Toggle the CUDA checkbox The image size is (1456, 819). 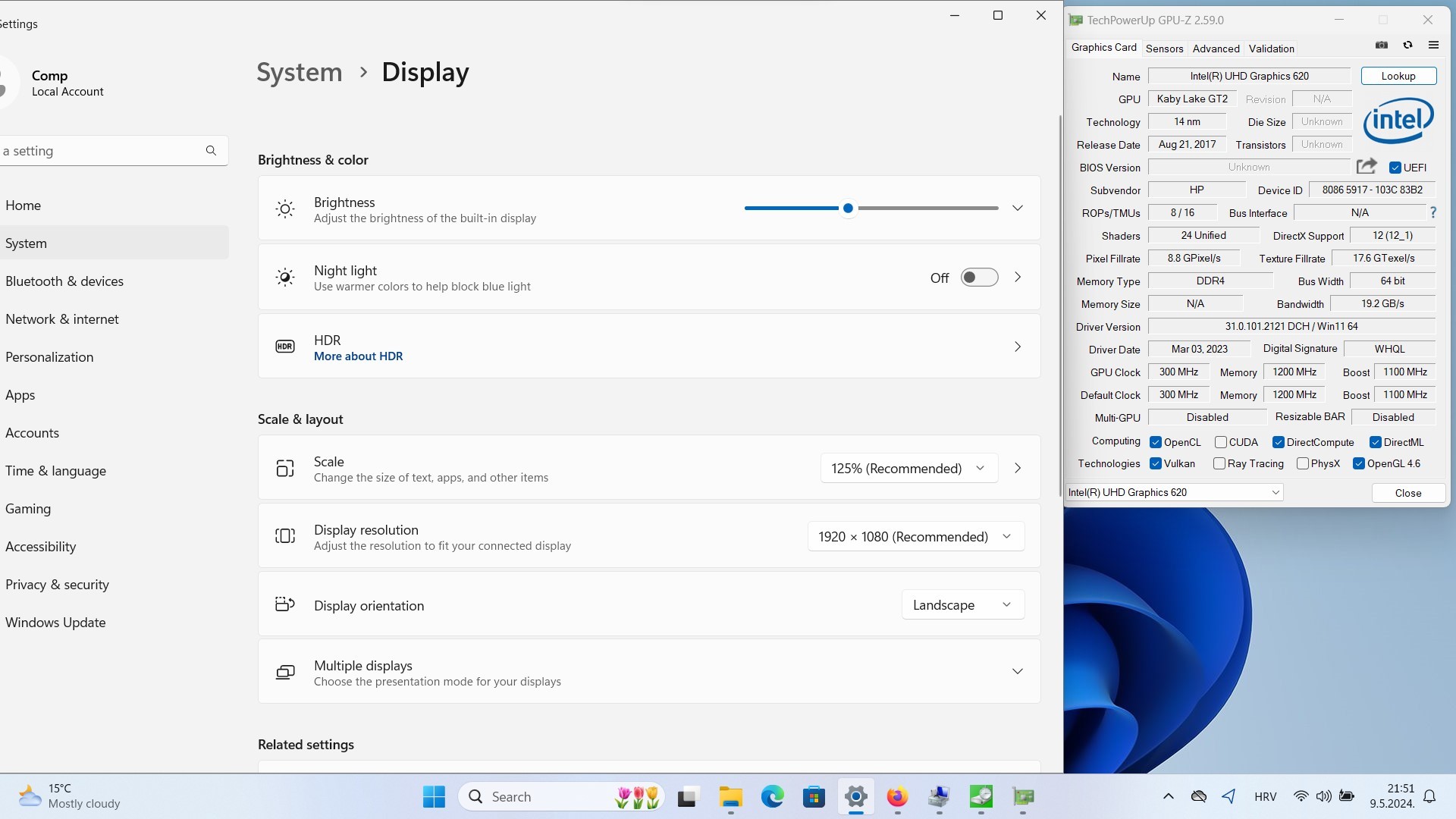(1221, 442)
